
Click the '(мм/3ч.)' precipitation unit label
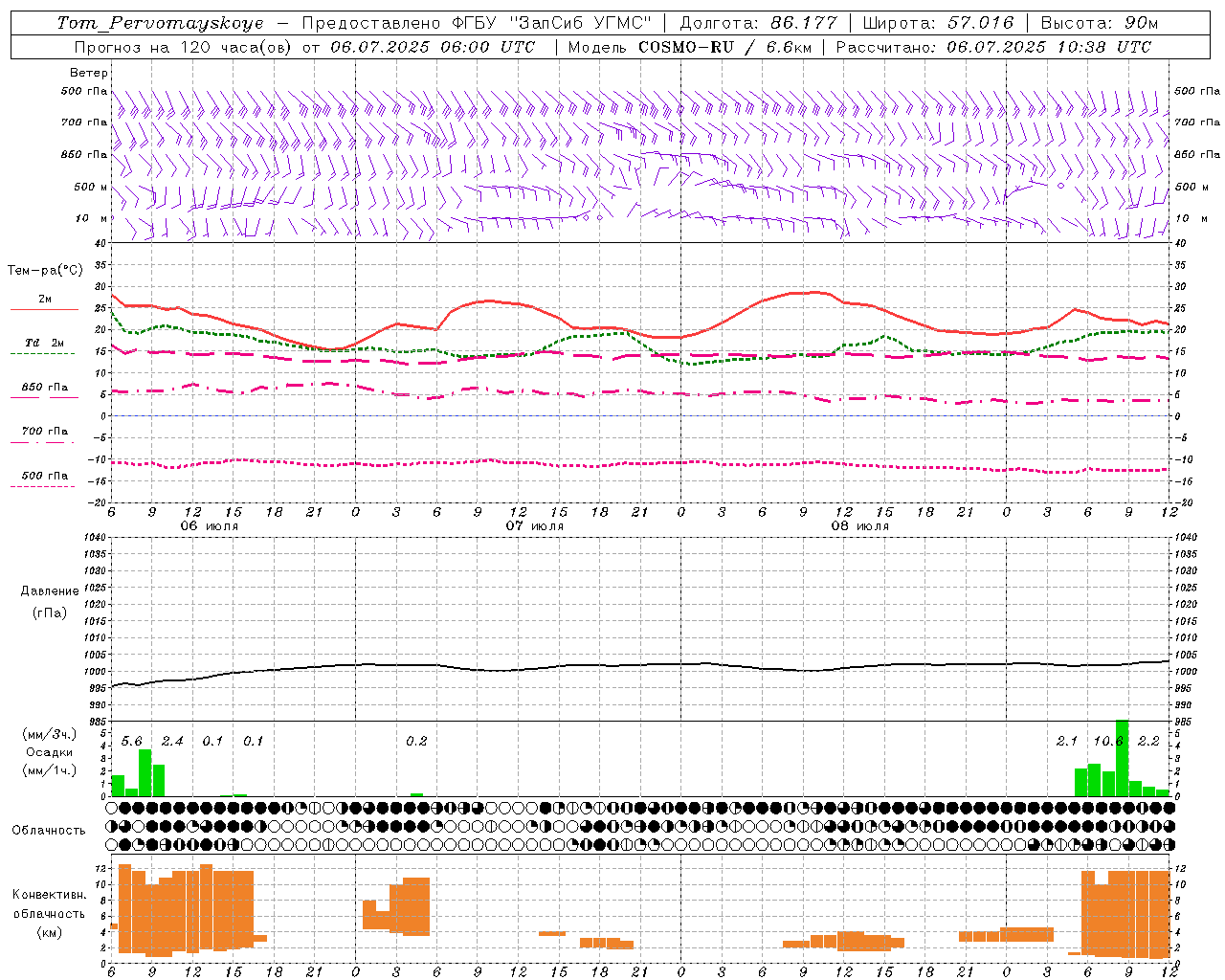tap(50, 734)
